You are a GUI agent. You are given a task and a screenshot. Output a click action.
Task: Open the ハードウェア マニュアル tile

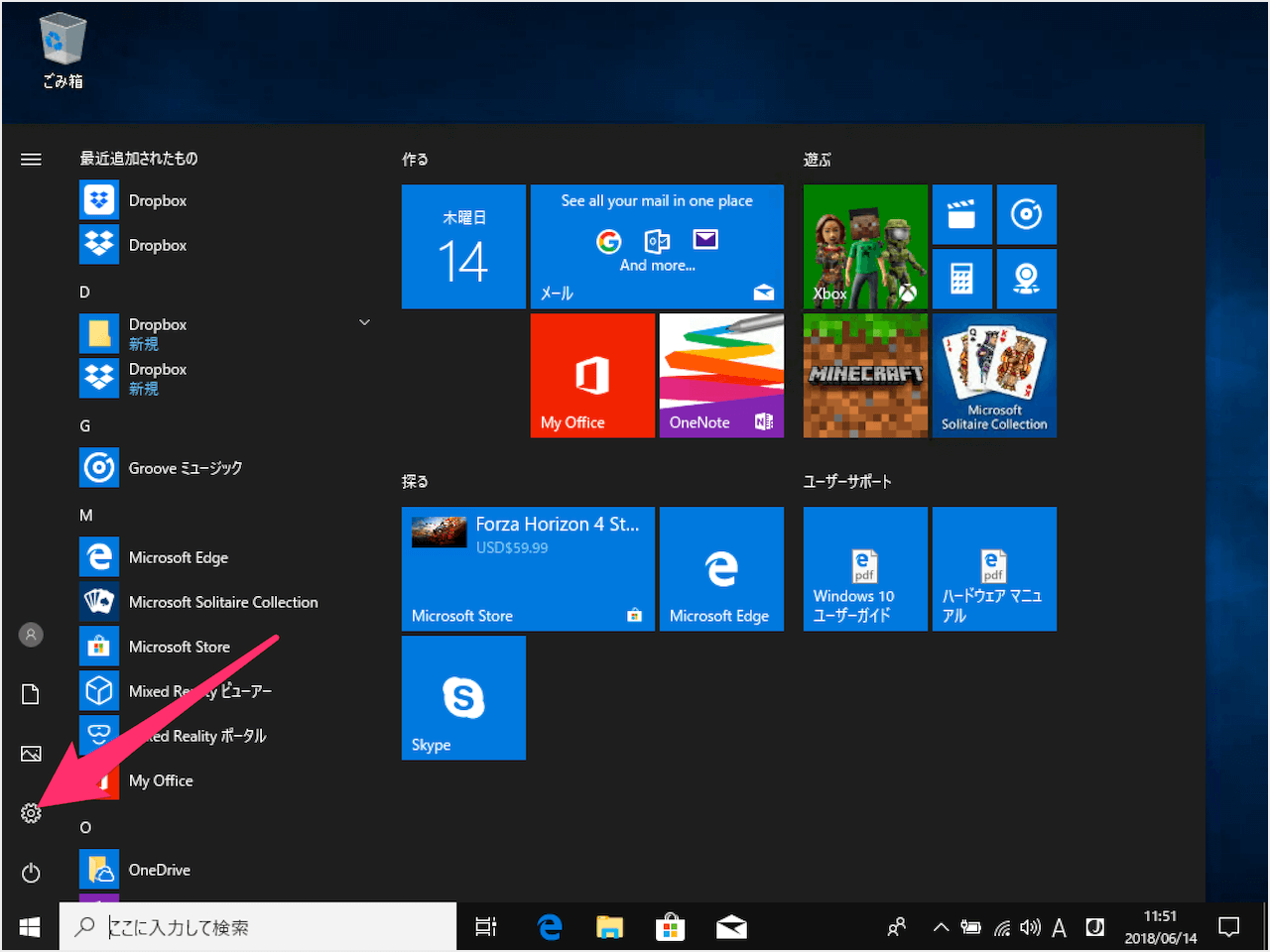994,569
